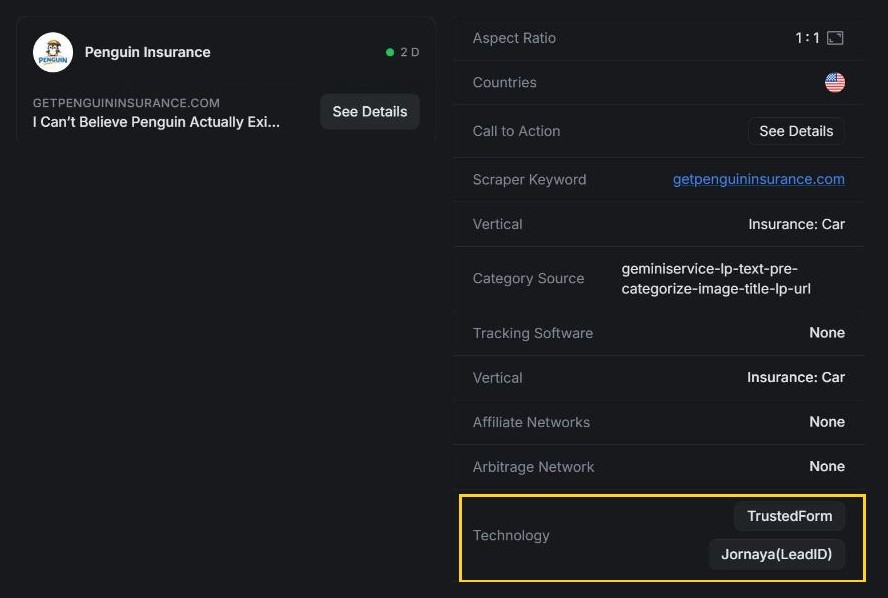Select the Jornaya(LeadID) technology tag
The image size is (888, 598).
[776, 554]
